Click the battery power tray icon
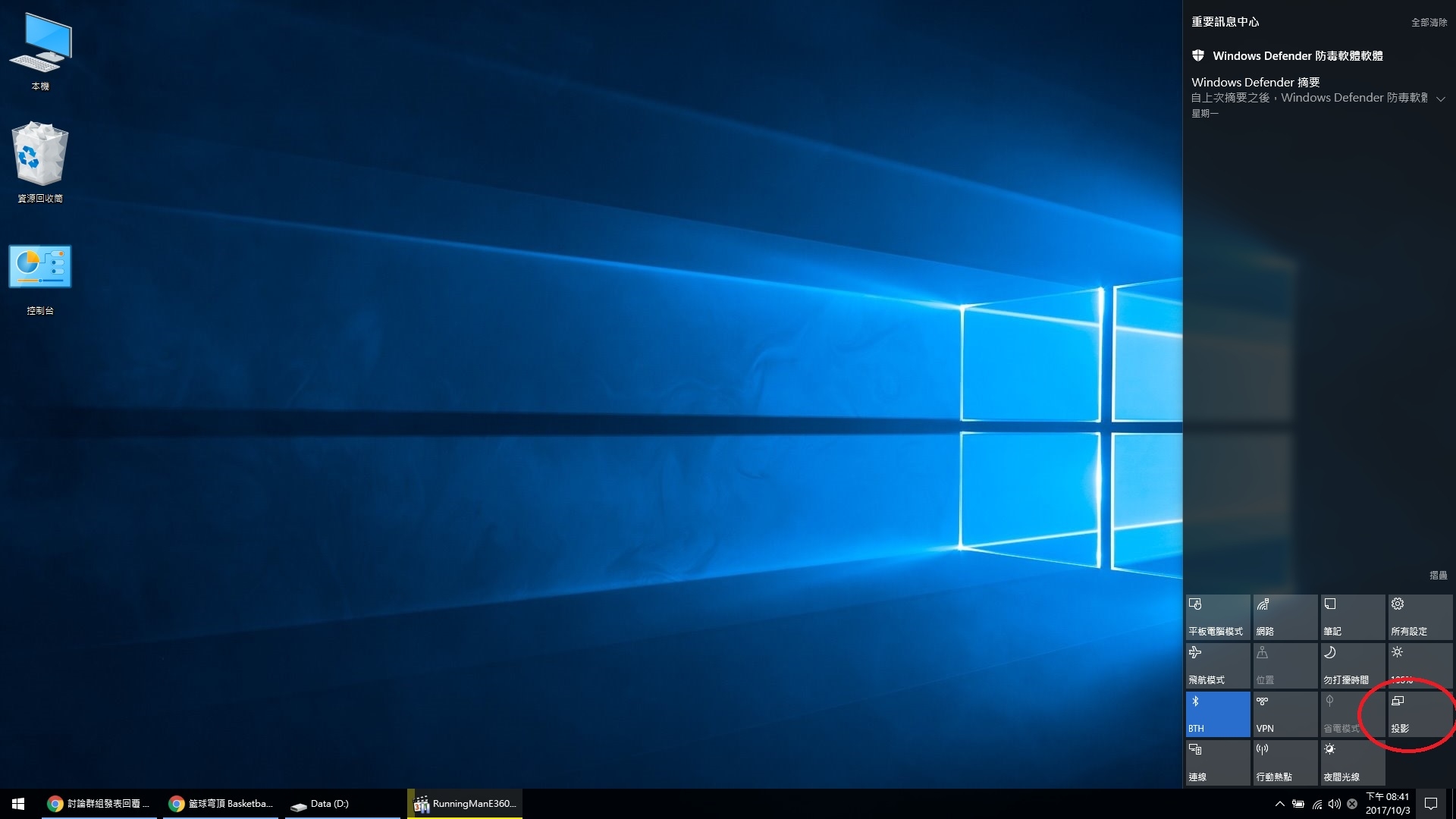This screenshot has width=1456, height=819. [x=1298, y=804]
